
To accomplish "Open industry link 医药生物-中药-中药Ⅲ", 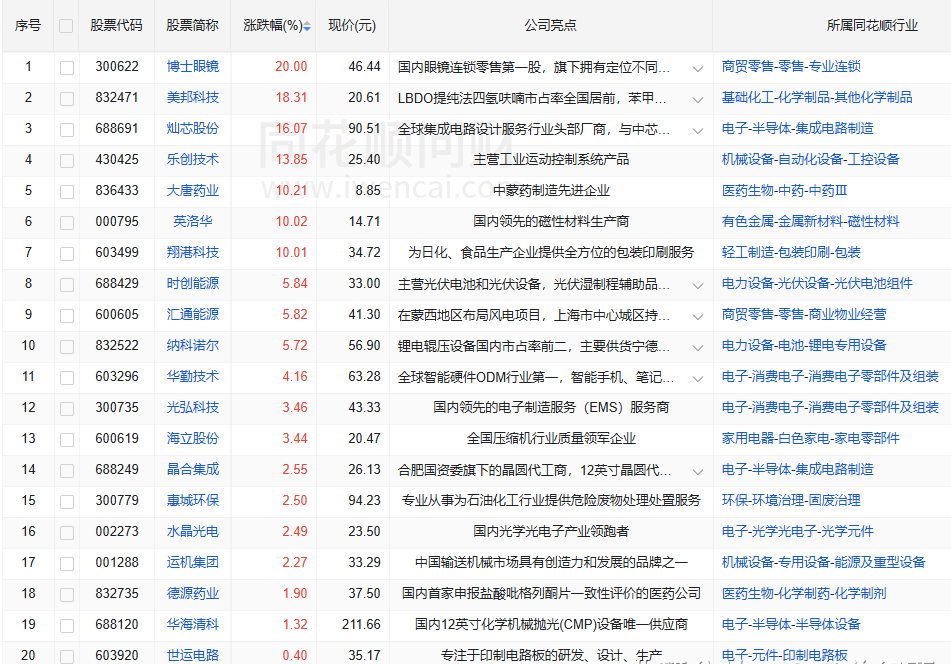I will click(x=784, y=190).
